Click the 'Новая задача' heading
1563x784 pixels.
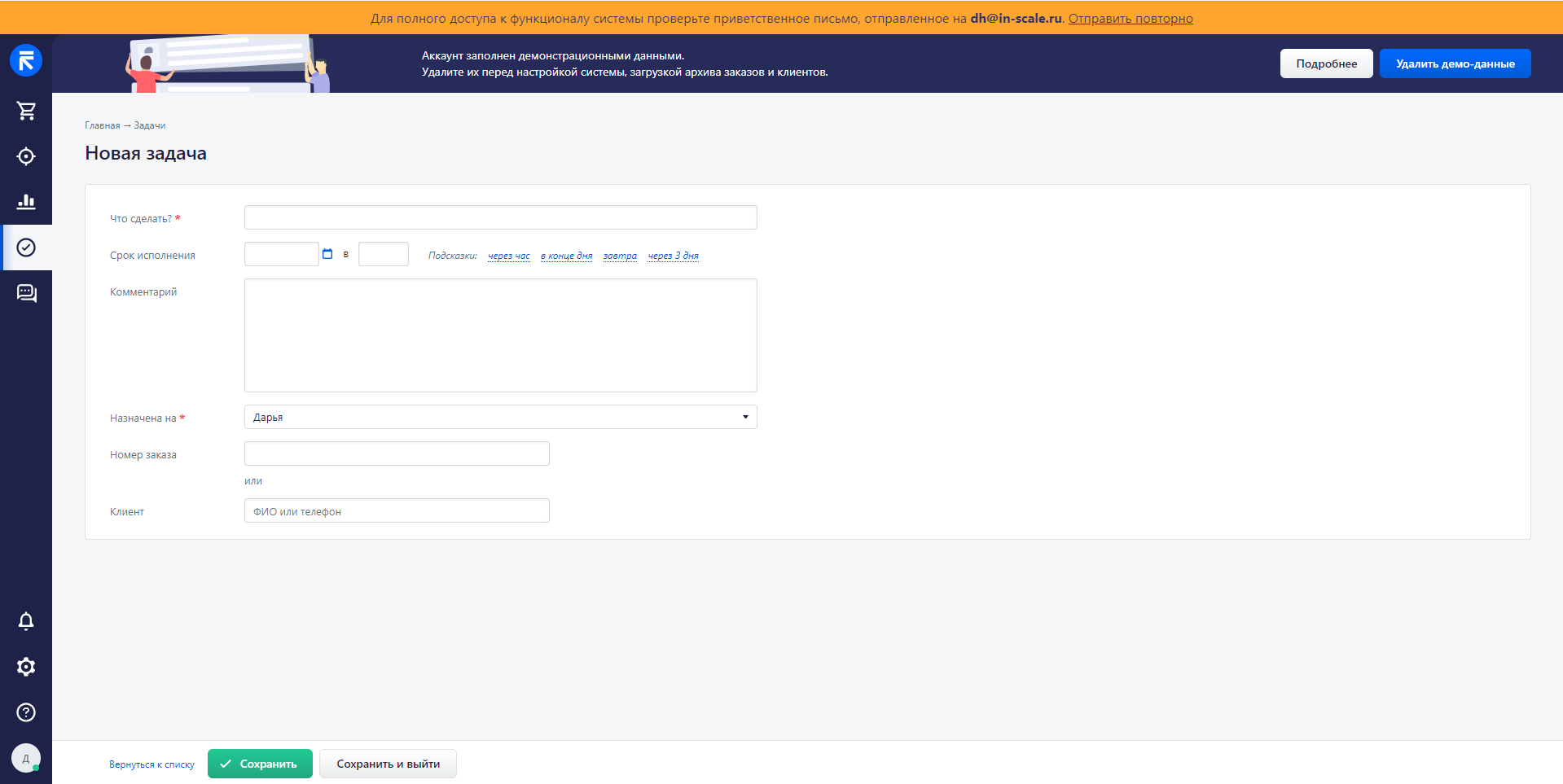[146, 153]
